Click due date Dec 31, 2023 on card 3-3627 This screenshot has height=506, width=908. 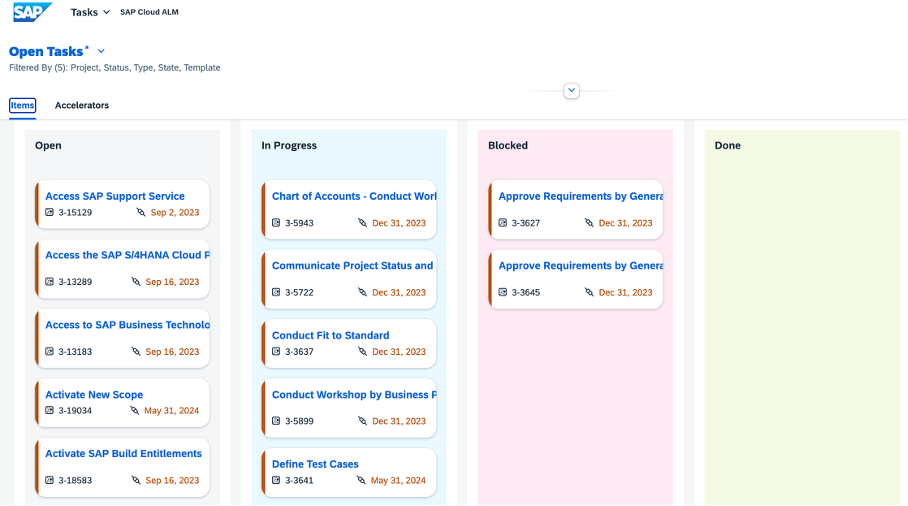[625, 223]
